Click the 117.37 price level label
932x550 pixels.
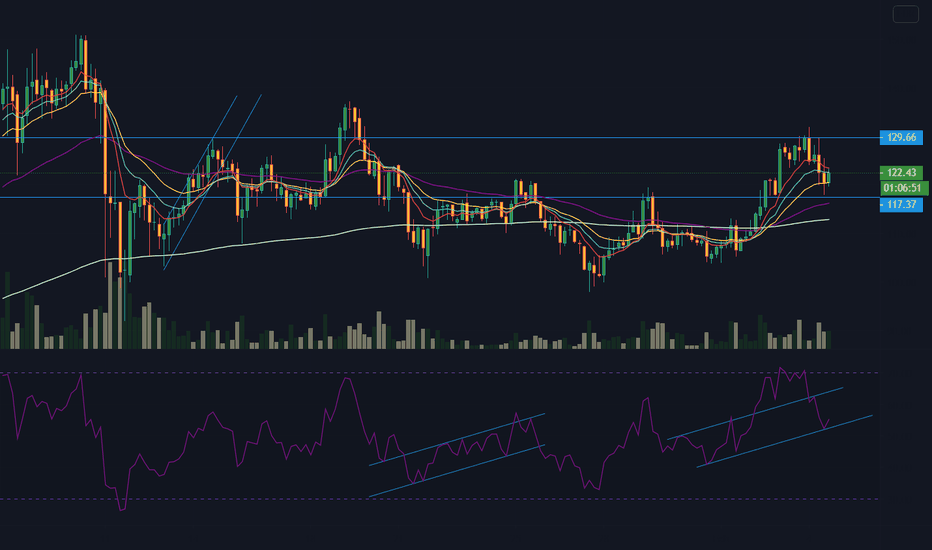(901, 205)
